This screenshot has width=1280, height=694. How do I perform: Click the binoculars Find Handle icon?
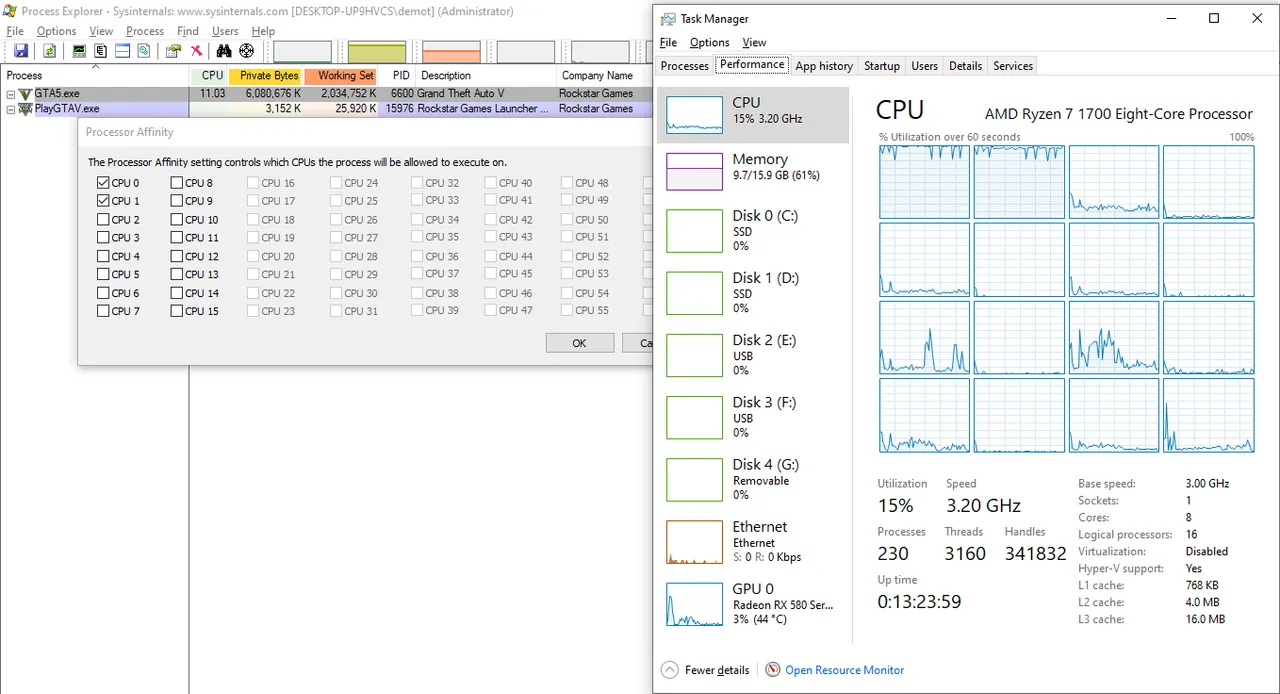click(224, 51)
